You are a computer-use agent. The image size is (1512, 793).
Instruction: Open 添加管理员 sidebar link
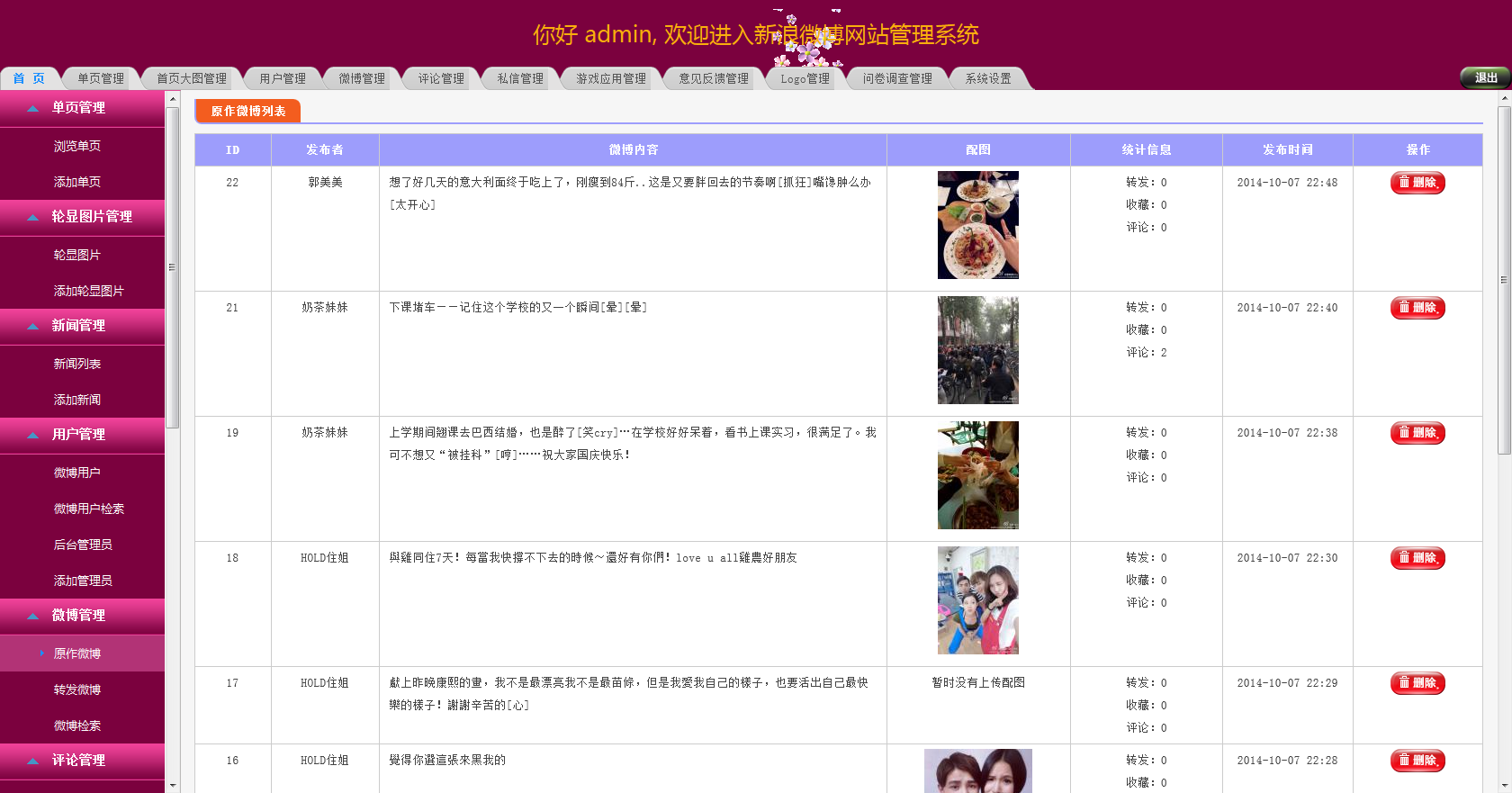83,581
